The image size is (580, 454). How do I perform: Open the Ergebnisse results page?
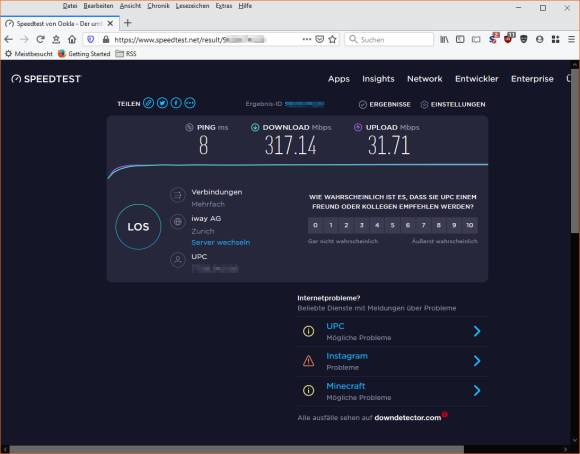click(x=385, y=104)
